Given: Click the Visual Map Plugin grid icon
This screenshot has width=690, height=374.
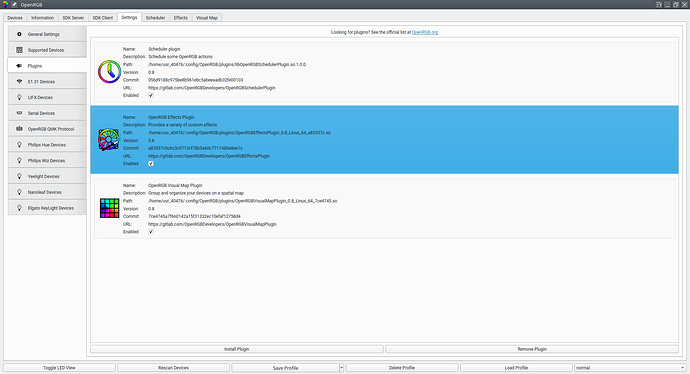Looking at the screenshot, I should point(109,208).
